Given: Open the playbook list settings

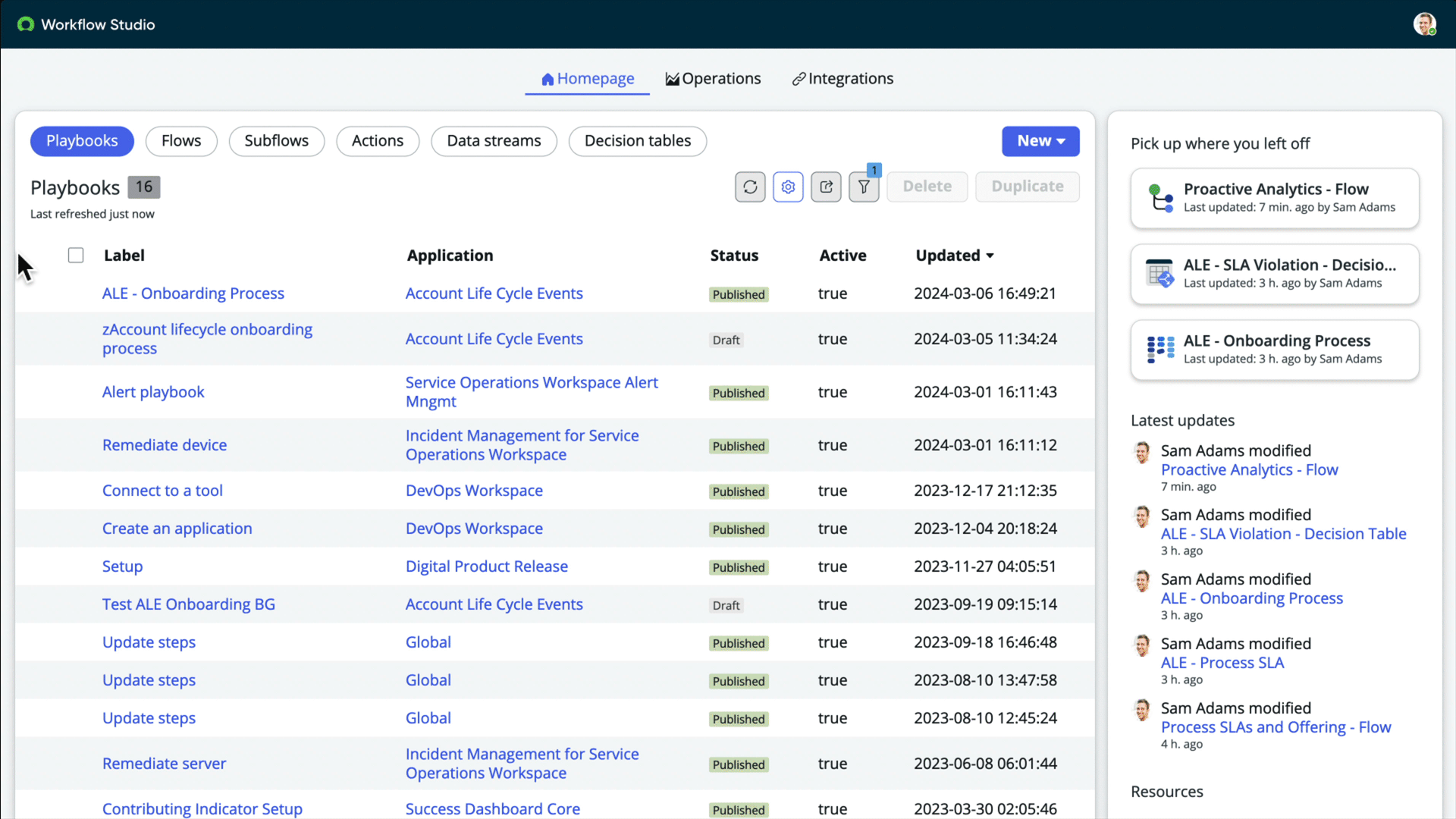Looking at the screenshot, I should click(x=788, y=187).
